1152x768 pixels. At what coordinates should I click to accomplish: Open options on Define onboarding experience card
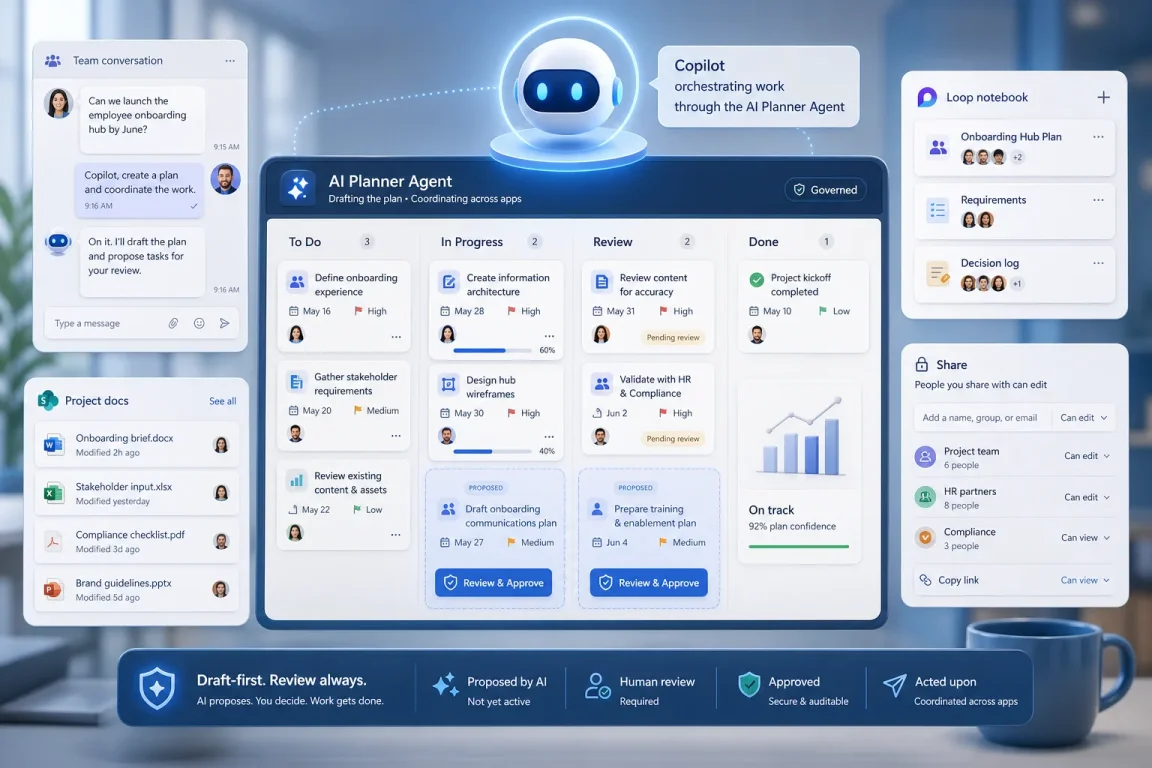click(396, 337)
